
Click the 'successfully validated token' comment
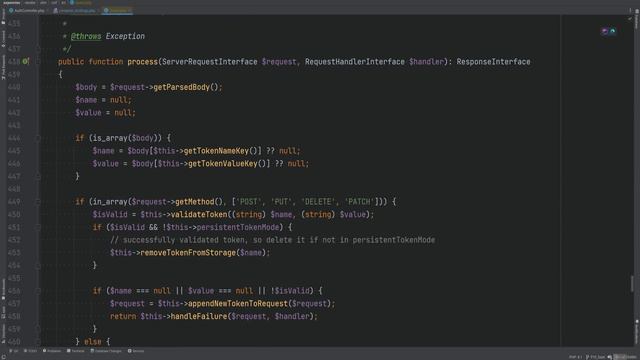point(272,240)
